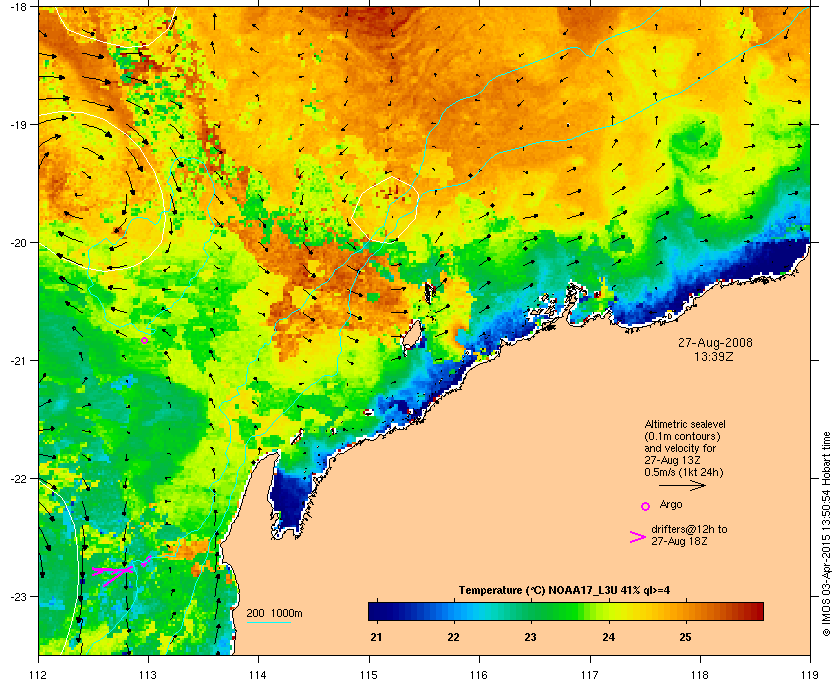The width and height of the screenshot is (840, 680).
Task: Click the latitude axis label -20
Action: click(x=19, y=243)
